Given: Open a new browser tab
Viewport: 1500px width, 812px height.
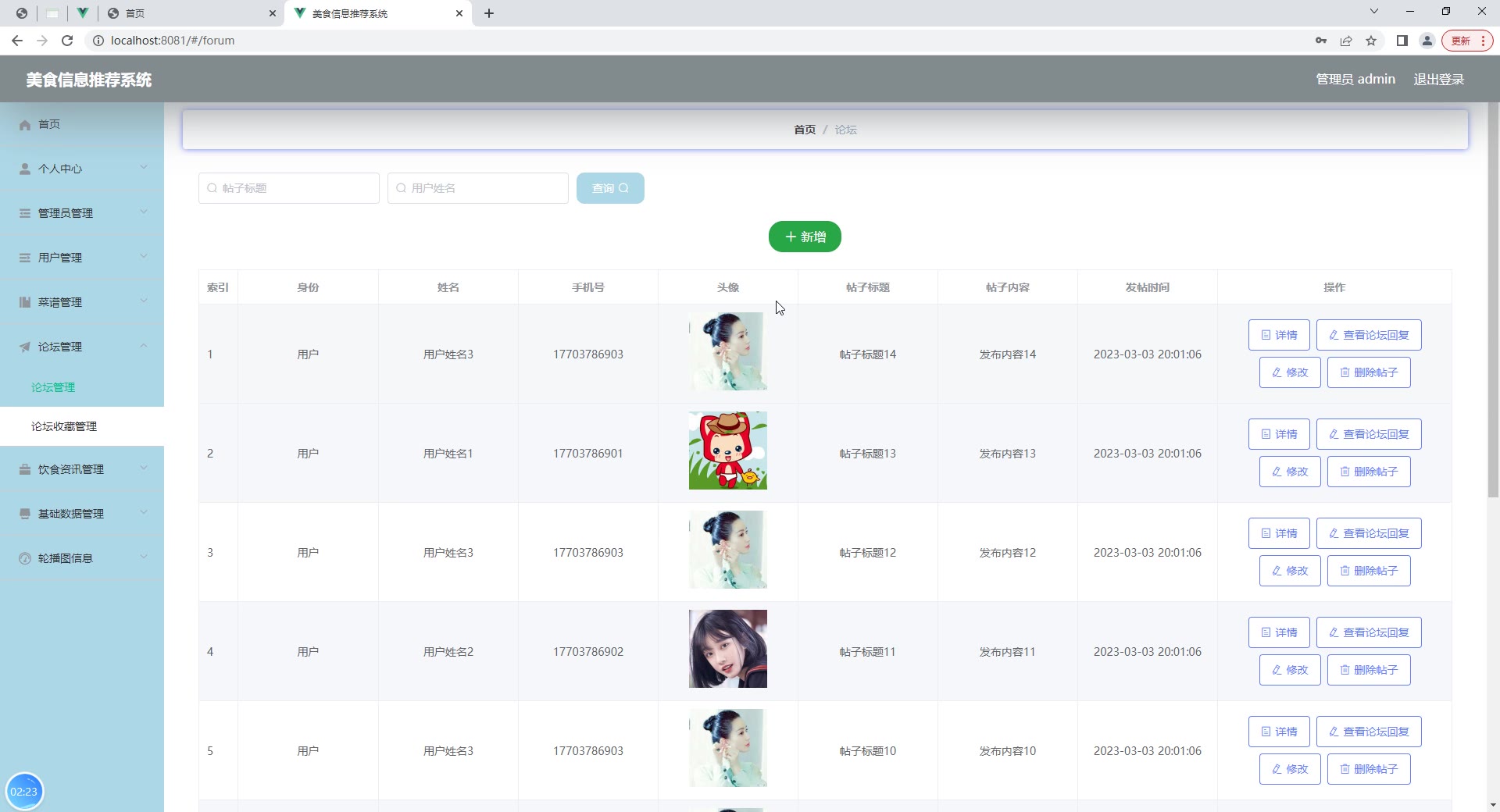Looking at the screenshot, I should point(489,13).
